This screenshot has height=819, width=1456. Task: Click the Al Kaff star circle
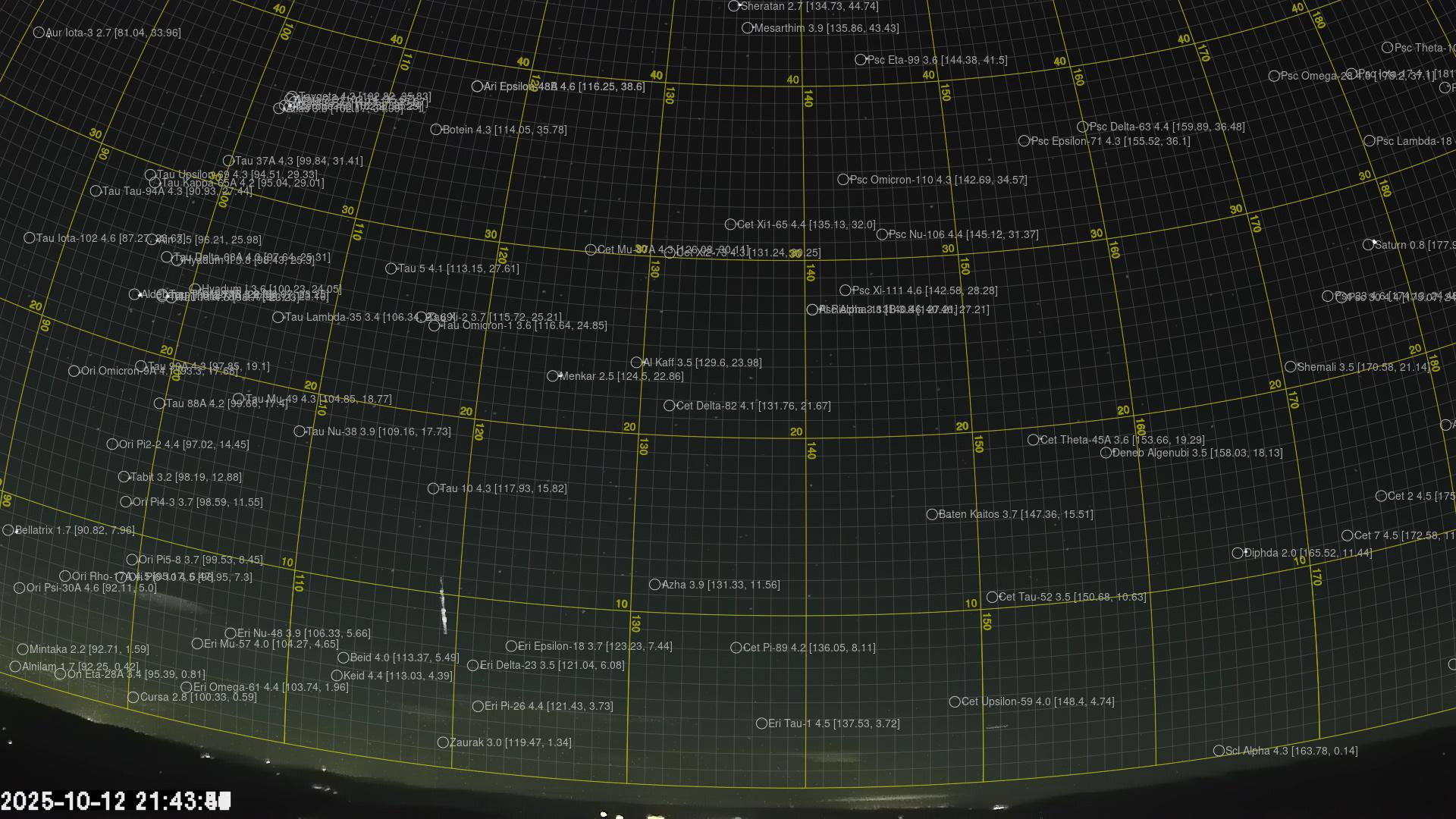point(636,362)
